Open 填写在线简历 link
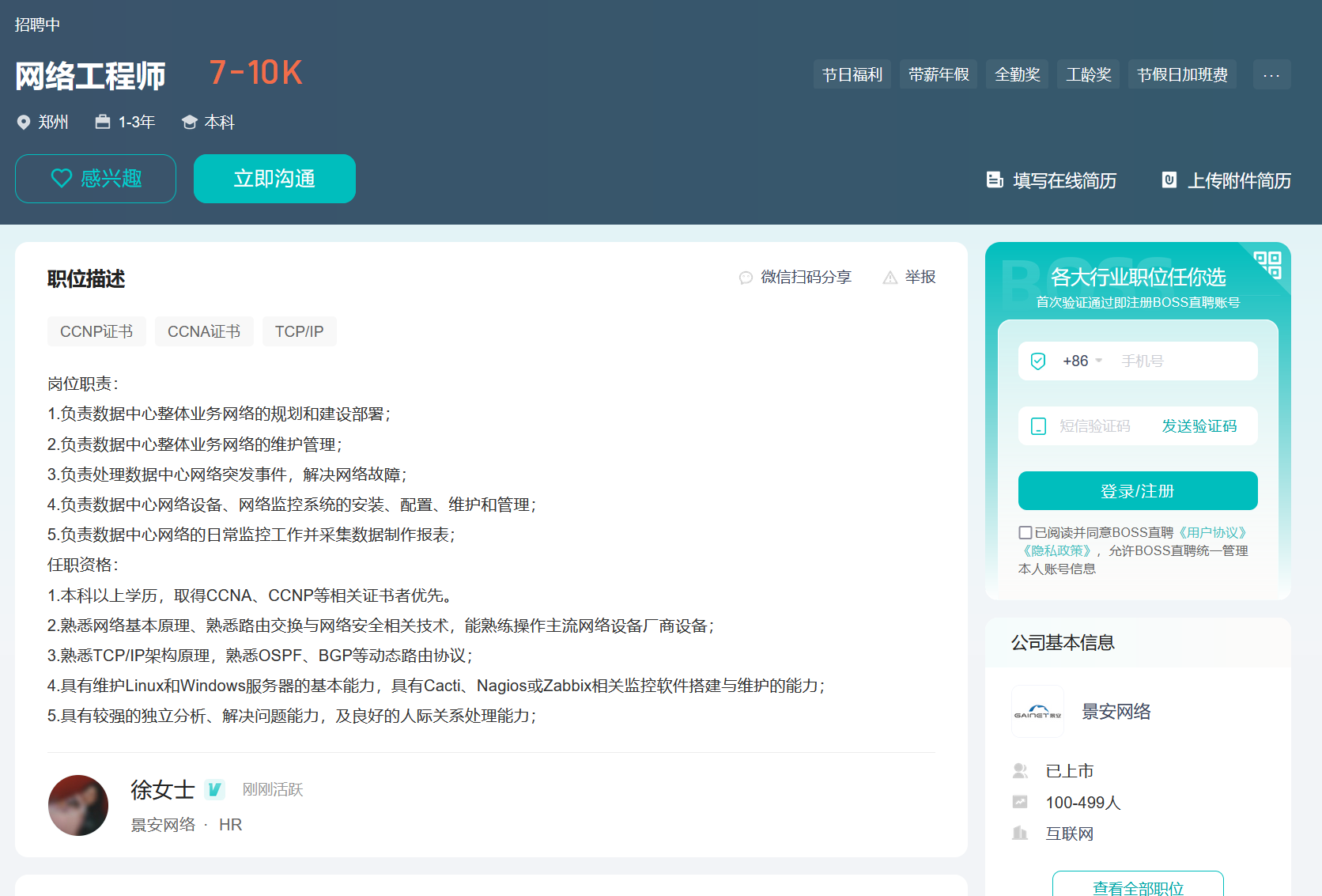The height and width of the screenshot is (896, 1322). pyautogui.click(x=1064, y=180)
